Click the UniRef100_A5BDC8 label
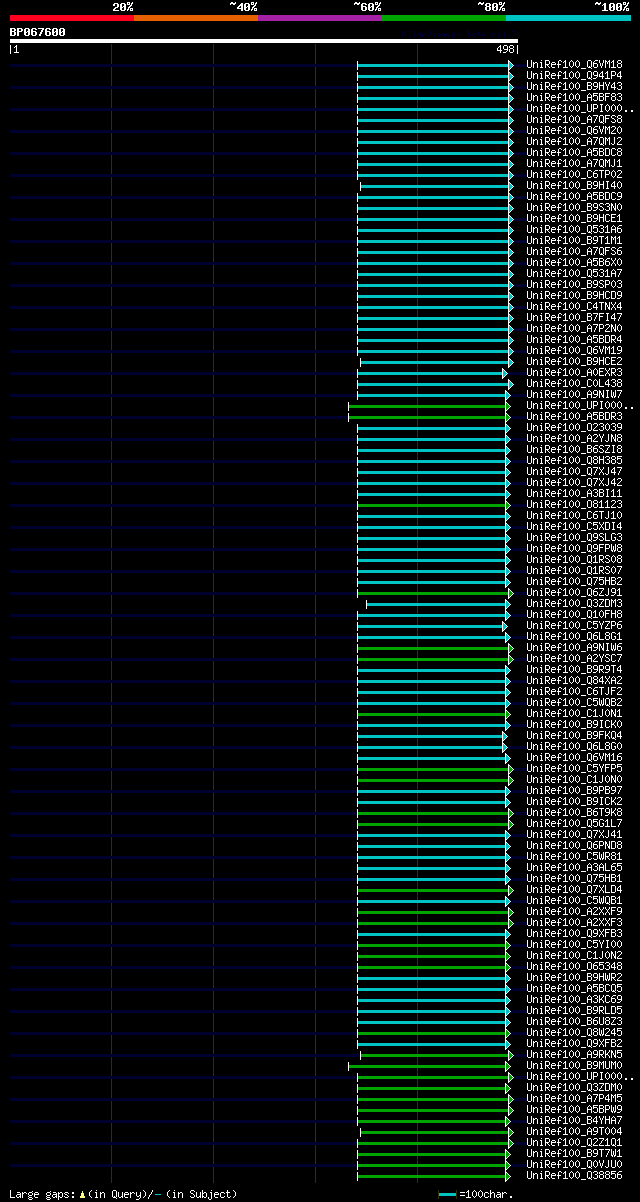The height and width of the screenshot is (1202, 640). pos(574,152)
